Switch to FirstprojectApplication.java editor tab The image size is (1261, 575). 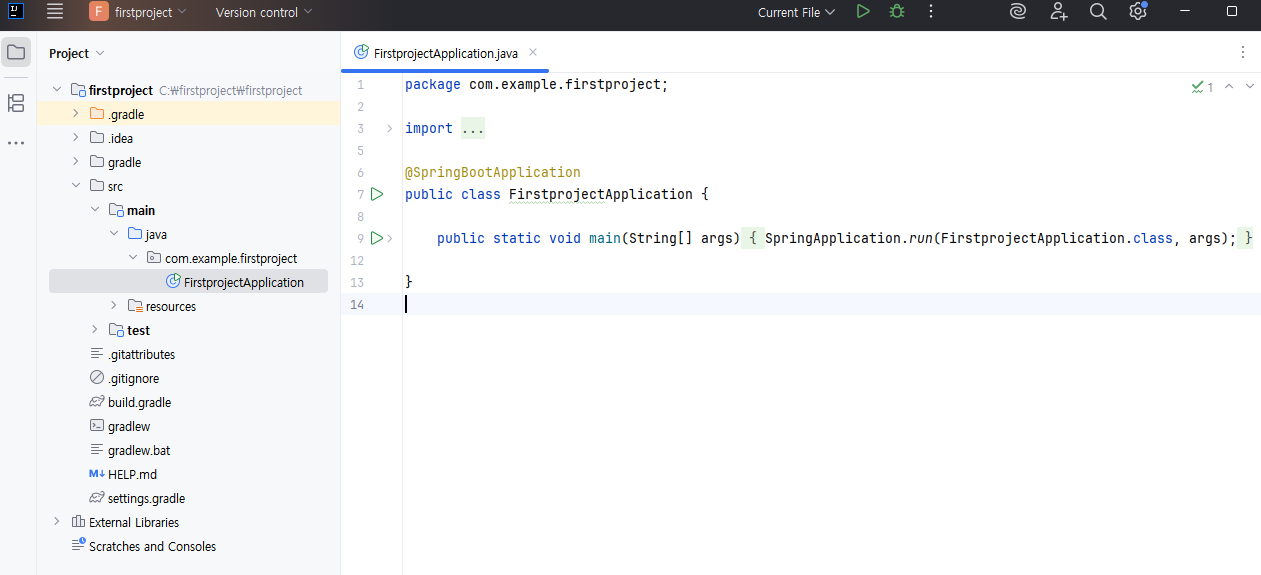tap(445, 53)
